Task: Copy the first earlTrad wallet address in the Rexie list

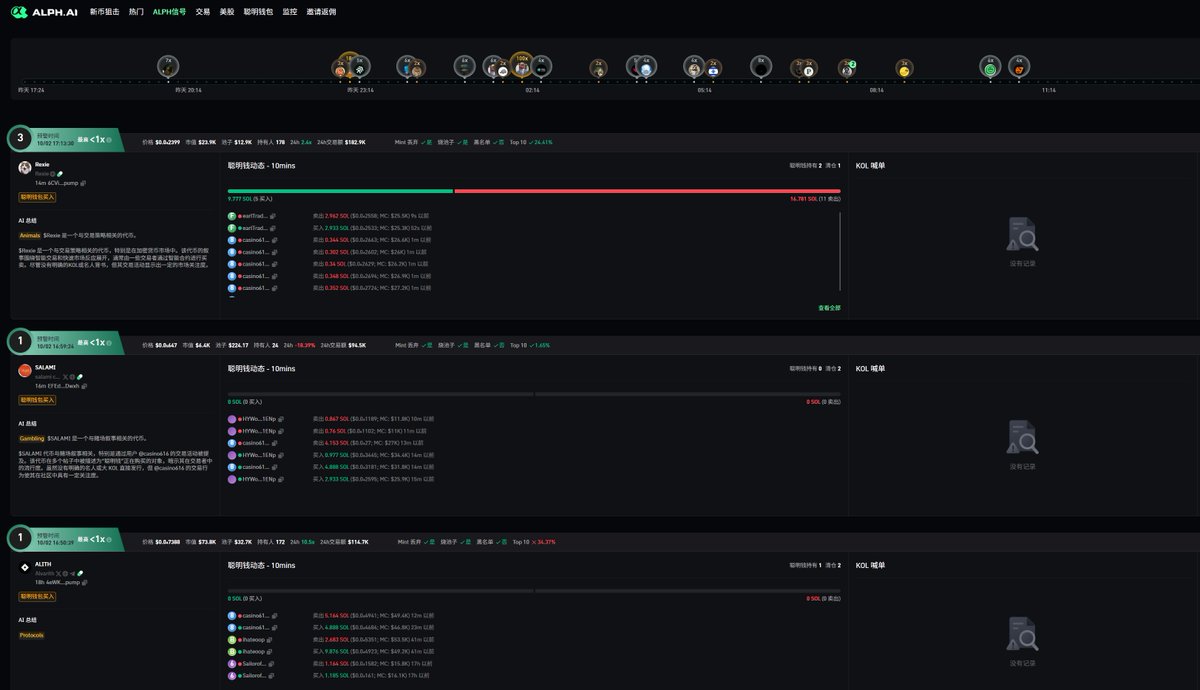Action: tap(273, 216)
